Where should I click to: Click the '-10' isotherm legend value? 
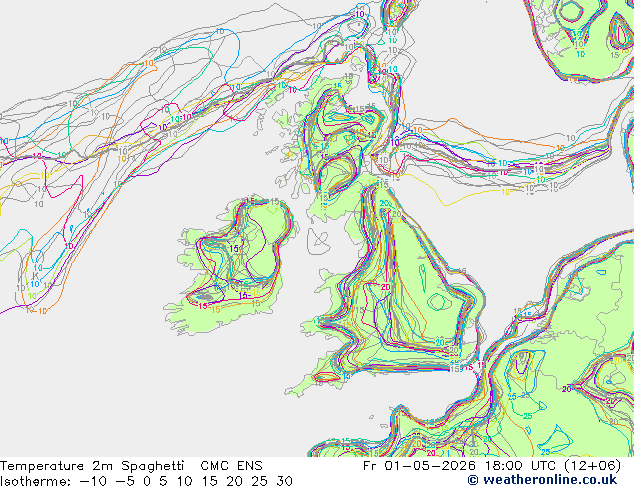[x=94, y=482]
